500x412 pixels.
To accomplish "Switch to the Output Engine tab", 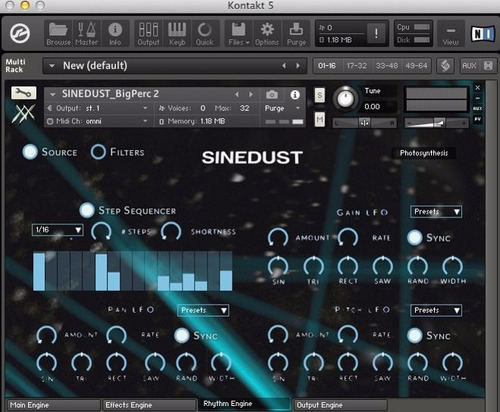I will point(340,405).
